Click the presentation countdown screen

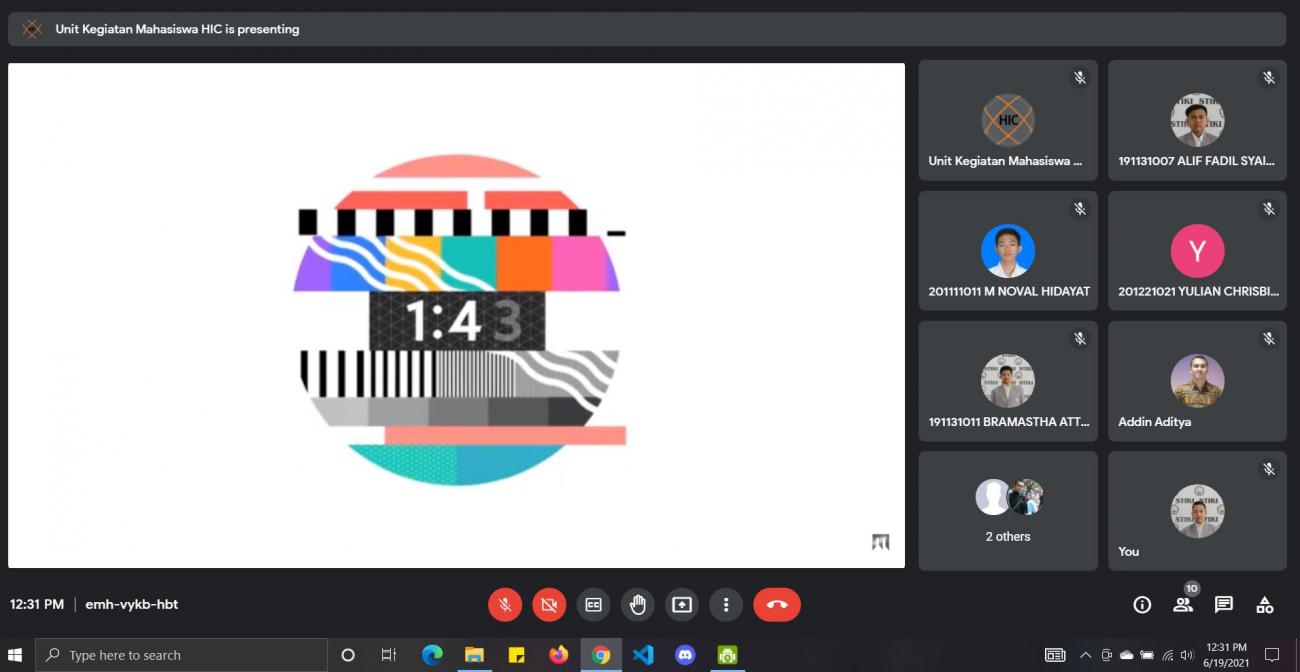(x=456, y=316)
